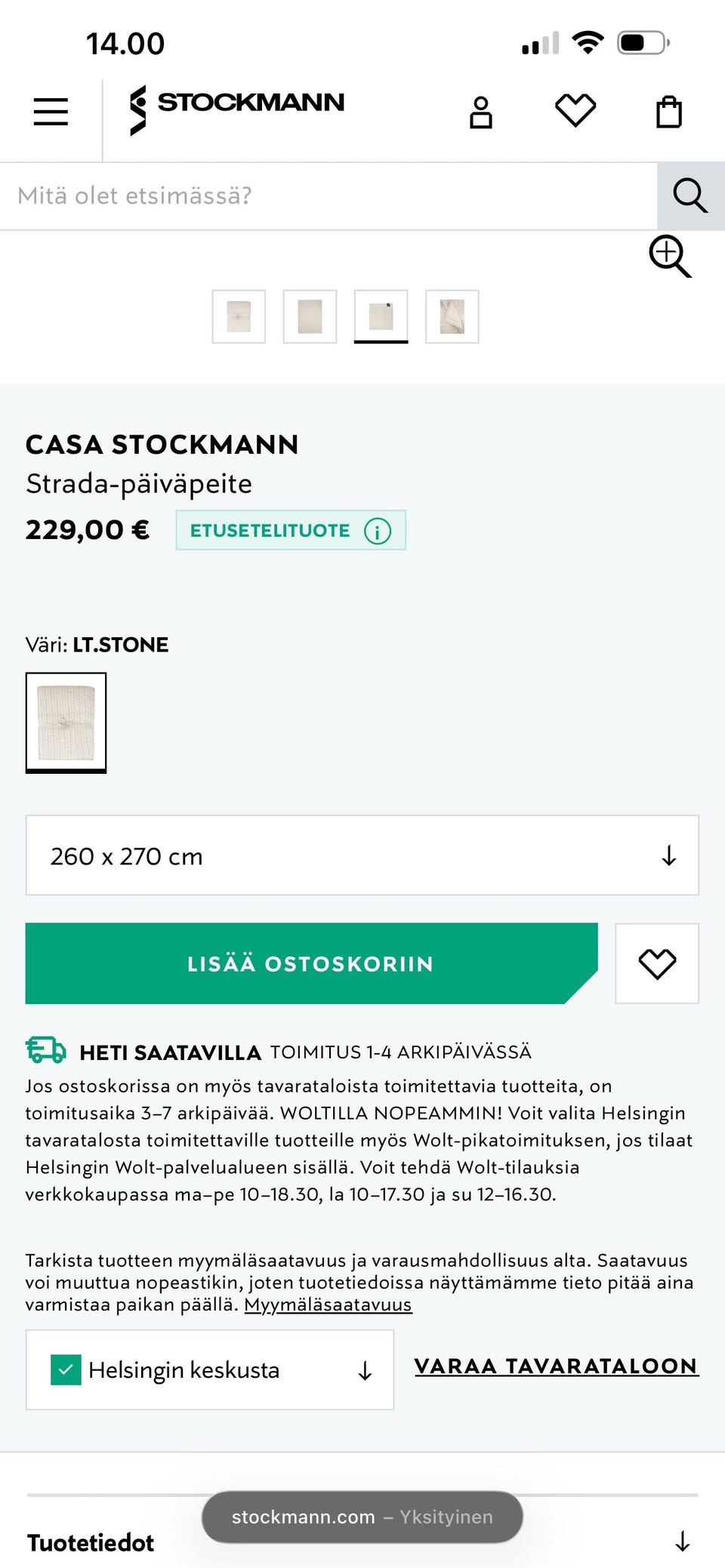Toggle the Helsingin keskusta checkbox
The height and width of the screenshot is (1568, 725).
[x=66, y=1369]
